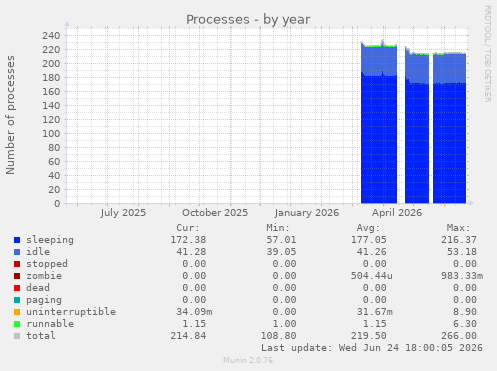Click the 'July 2025' x-axis label

[123, 213]
